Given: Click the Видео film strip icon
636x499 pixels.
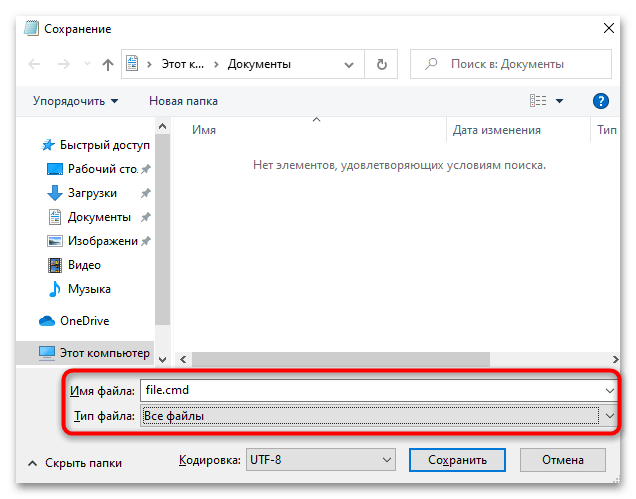Looking at the screenshot, I should tap(55, 265).
